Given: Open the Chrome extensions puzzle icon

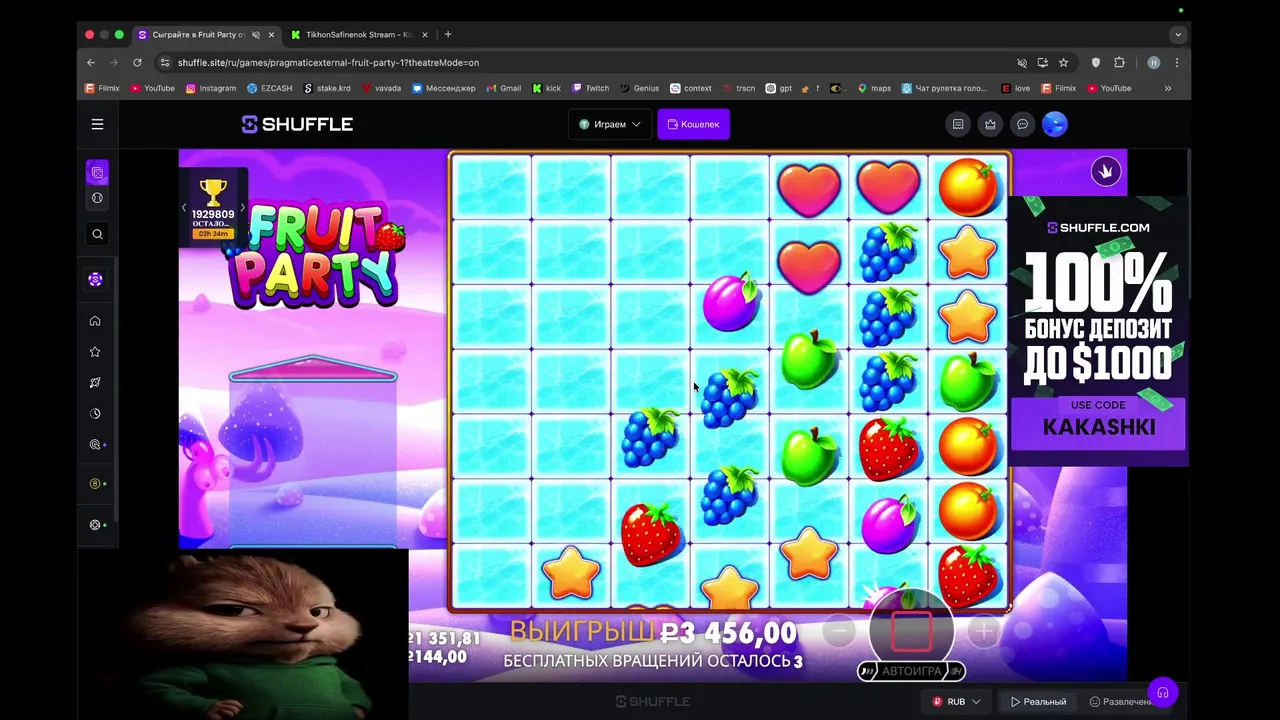Looking at the screenshot, I should 1119,62.
